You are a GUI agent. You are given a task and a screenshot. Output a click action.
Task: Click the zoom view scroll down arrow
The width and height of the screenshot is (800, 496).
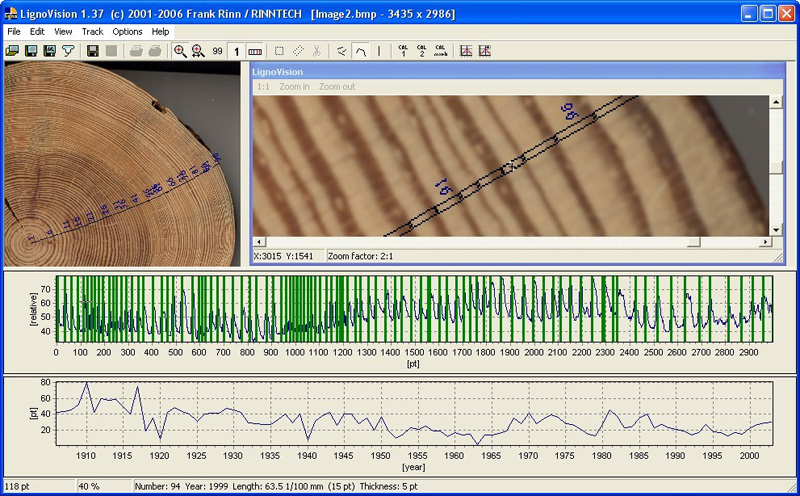(x=775, y=230)
